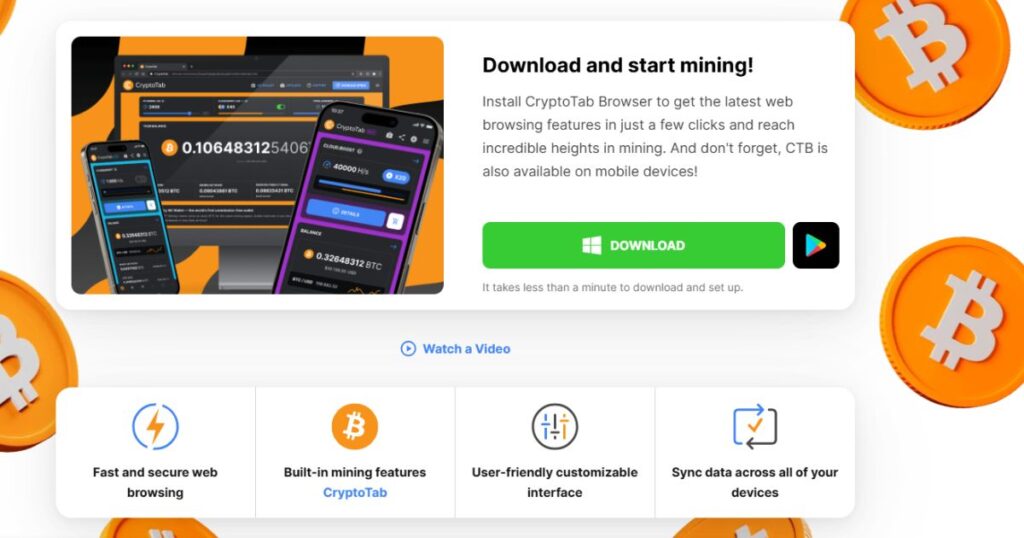Click the Built-in mining features label

point(355,472)
